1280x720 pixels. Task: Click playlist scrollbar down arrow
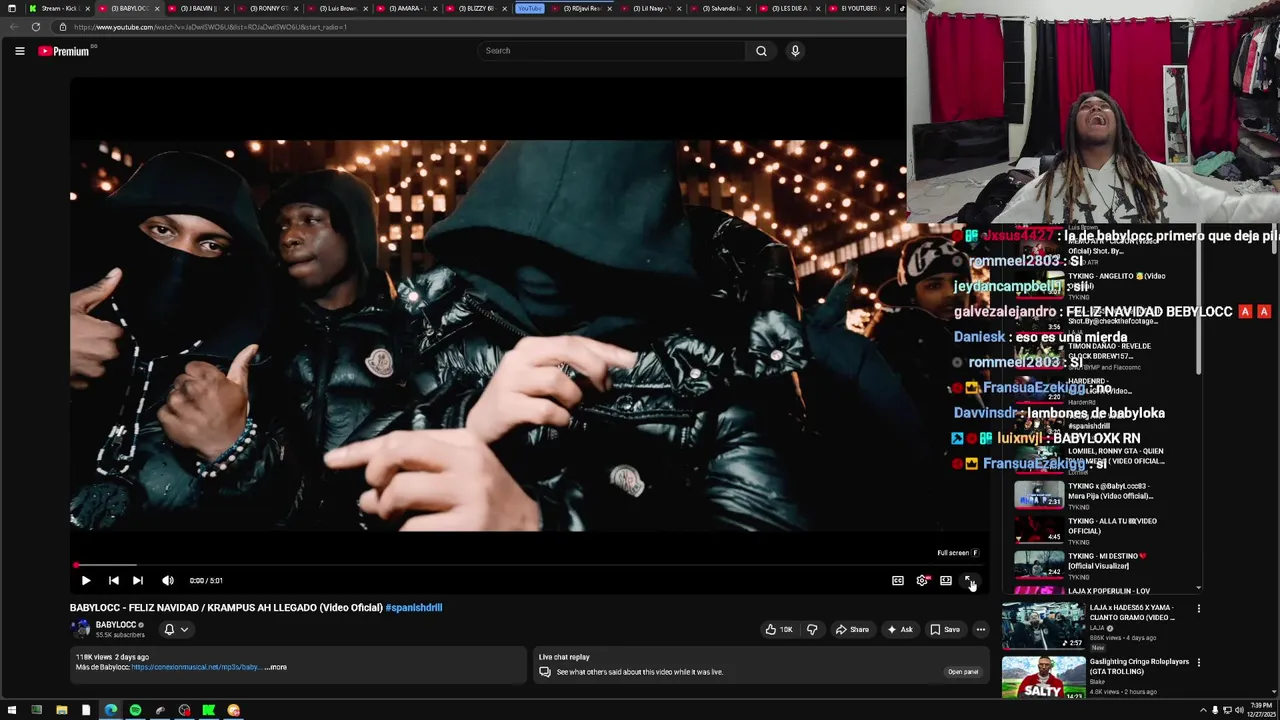pyautogui.click(x=1198, y=588)
